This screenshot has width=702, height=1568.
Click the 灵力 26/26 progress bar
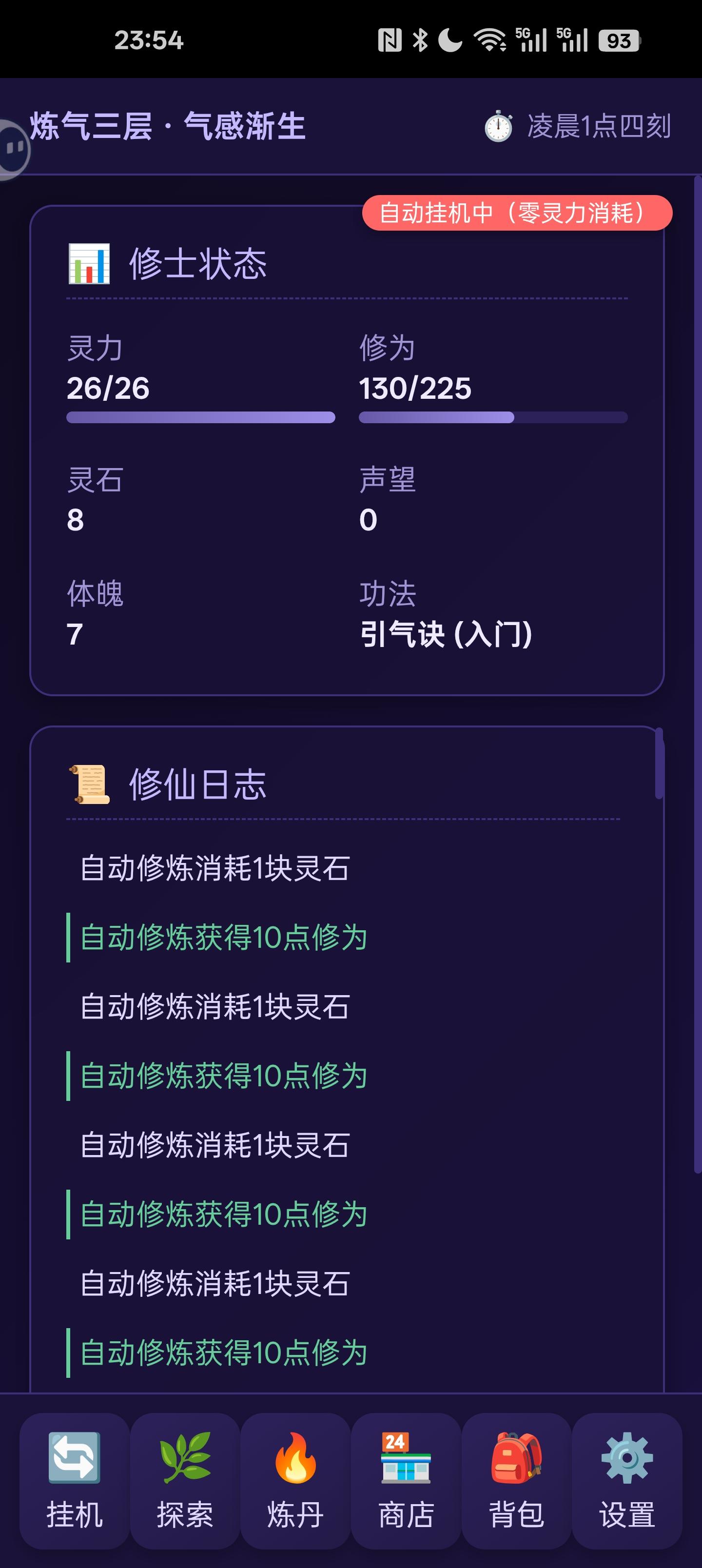click(200, 417)
